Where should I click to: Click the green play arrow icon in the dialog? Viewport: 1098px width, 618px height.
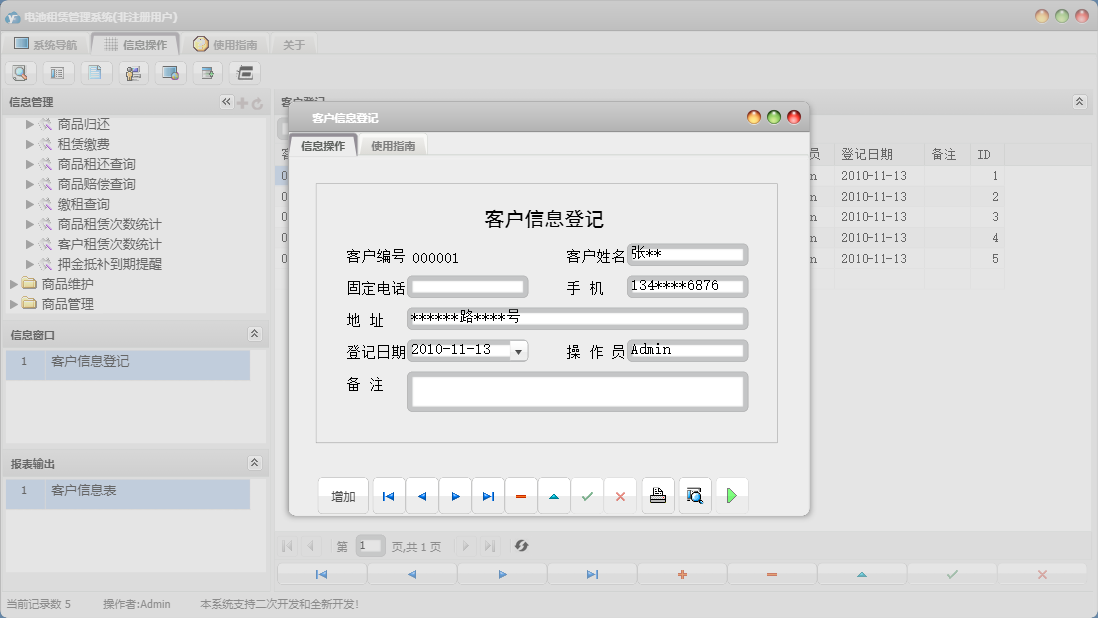[732, 496]
